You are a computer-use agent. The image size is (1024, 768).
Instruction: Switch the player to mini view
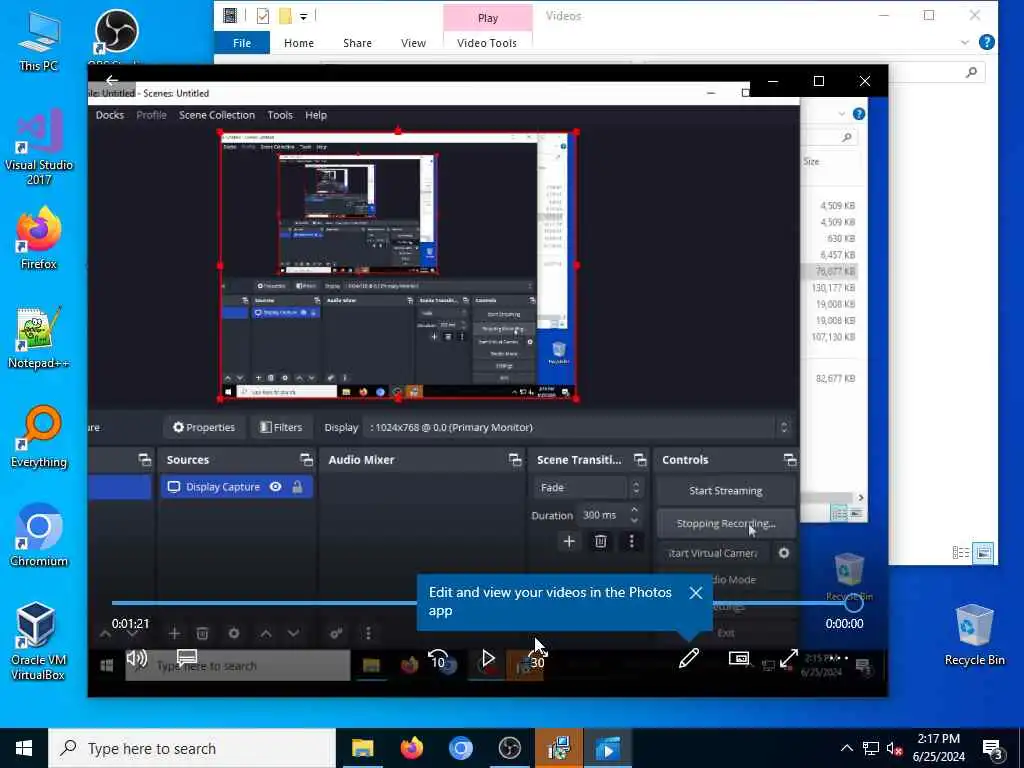point(739,658)
